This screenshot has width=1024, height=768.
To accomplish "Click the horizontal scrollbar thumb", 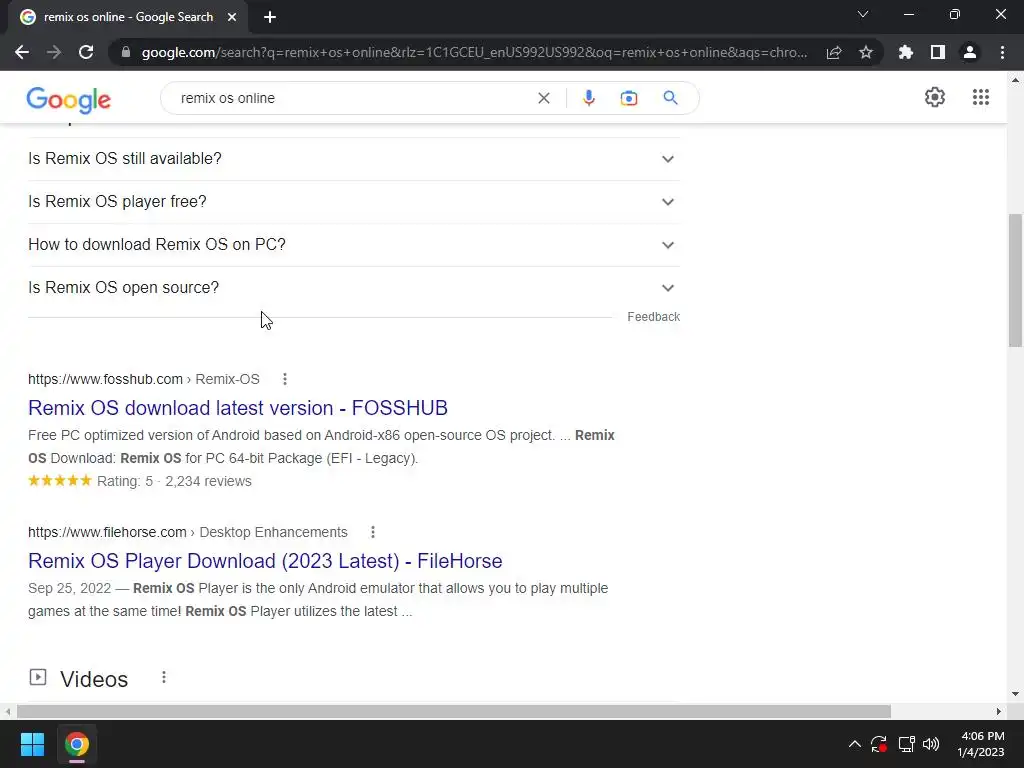I will tap(454, 711).
